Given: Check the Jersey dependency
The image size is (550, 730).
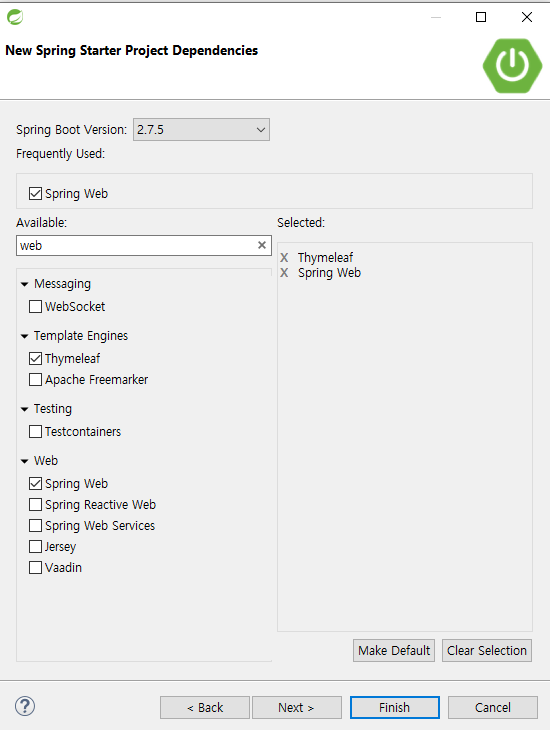Looking at the screenshot, I should tap(35, 546).
